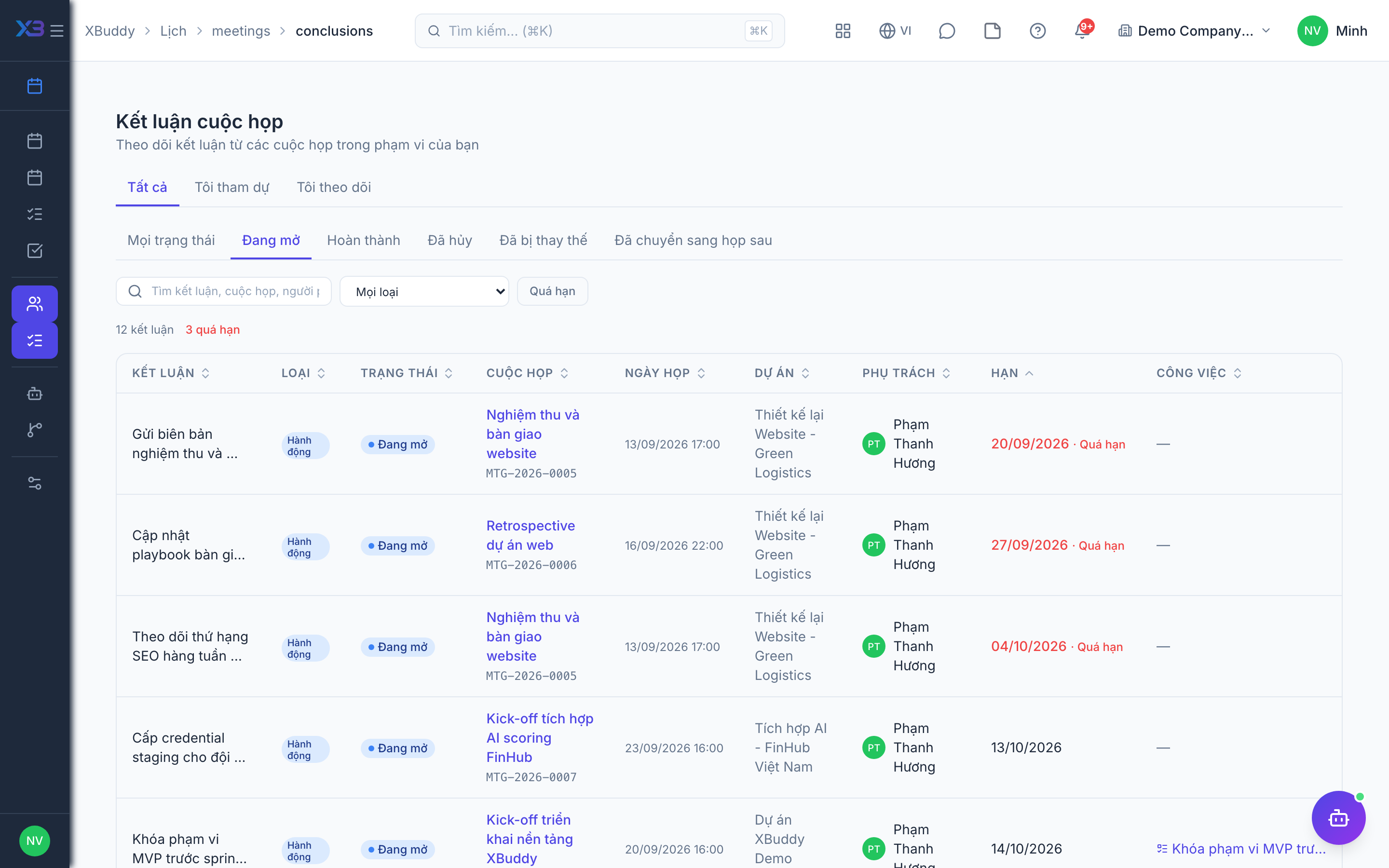Sort by the PHỤ TRÁCH column

pyautogui.click(x=906, y=373)
